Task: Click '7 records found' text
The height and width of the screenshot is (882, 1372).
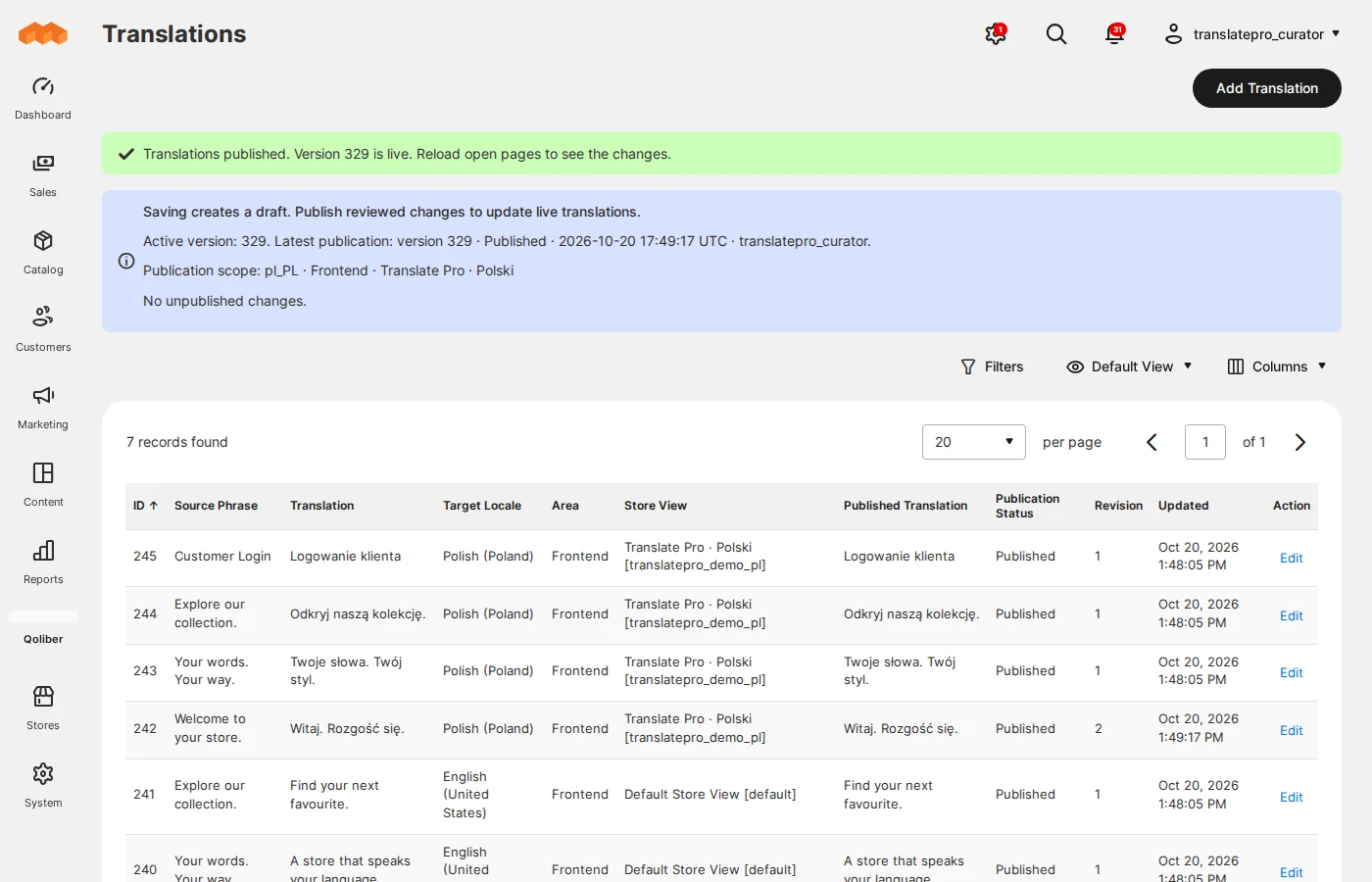Action: pyautogui.click(x=176, y=442)
